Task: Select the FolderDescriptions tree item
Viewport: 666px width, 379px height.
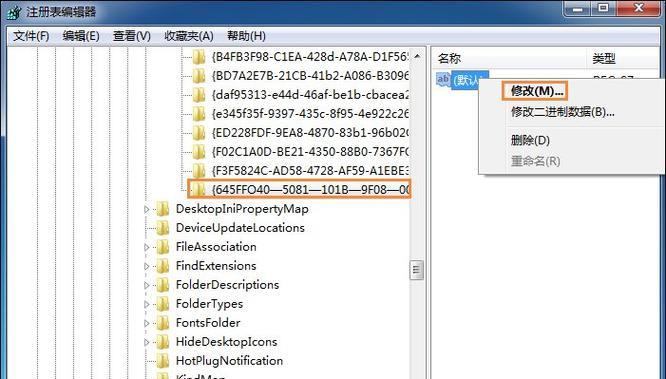Action: pos(227,285)
